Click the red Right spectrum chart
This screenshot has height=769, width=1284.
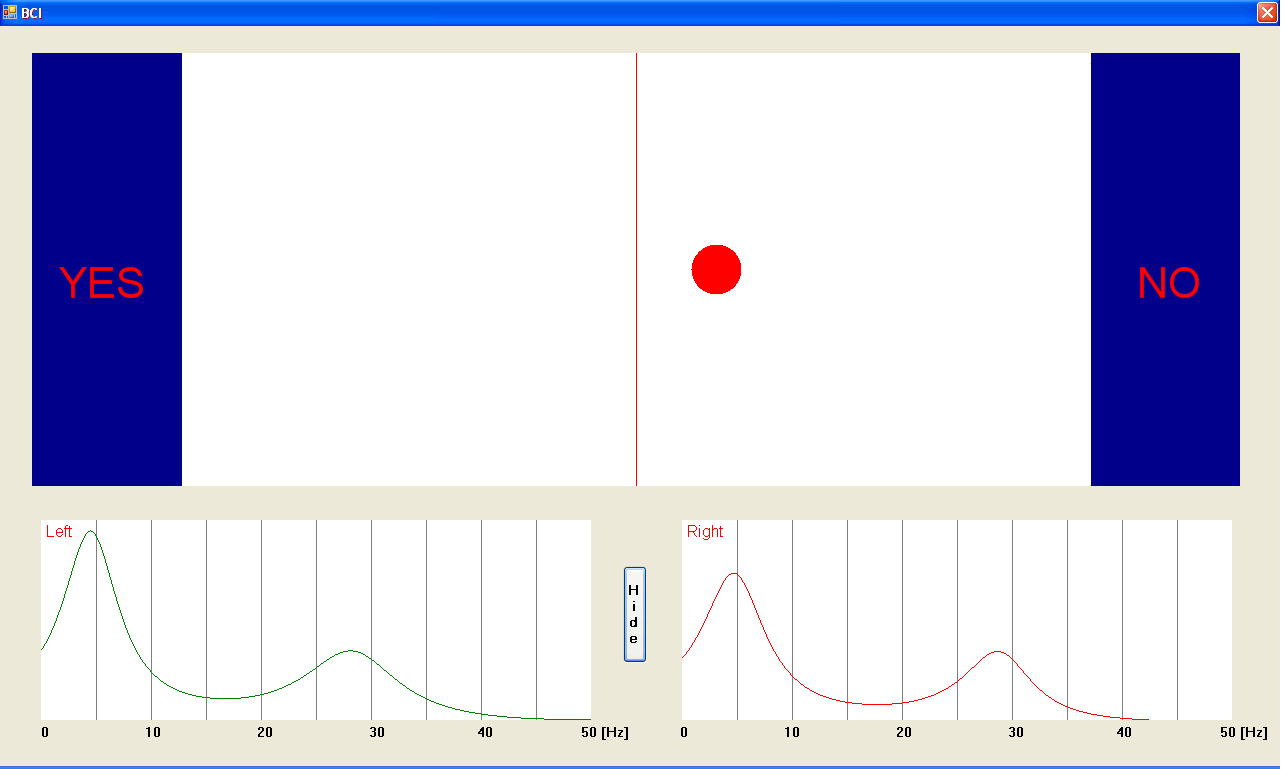click(957, 619)
